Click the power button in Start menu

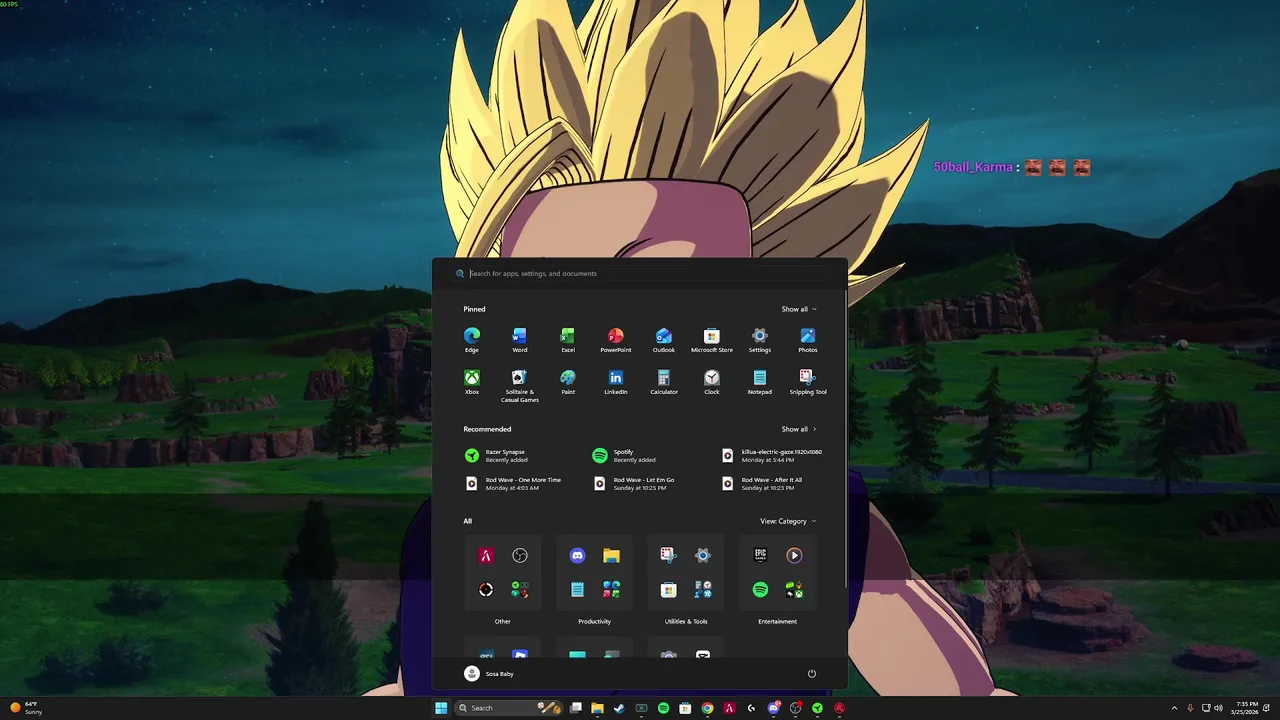[811, 674]
